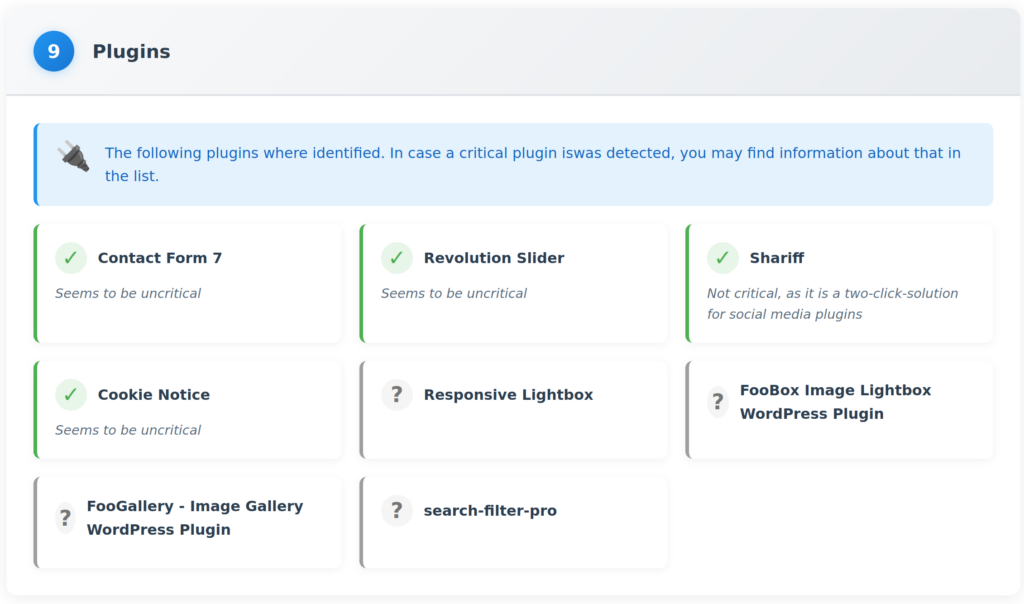Select FooGallery - Image Gallery WordPress Plugin title
This screenshot has height=604, width=1024.
pos(194,518)
